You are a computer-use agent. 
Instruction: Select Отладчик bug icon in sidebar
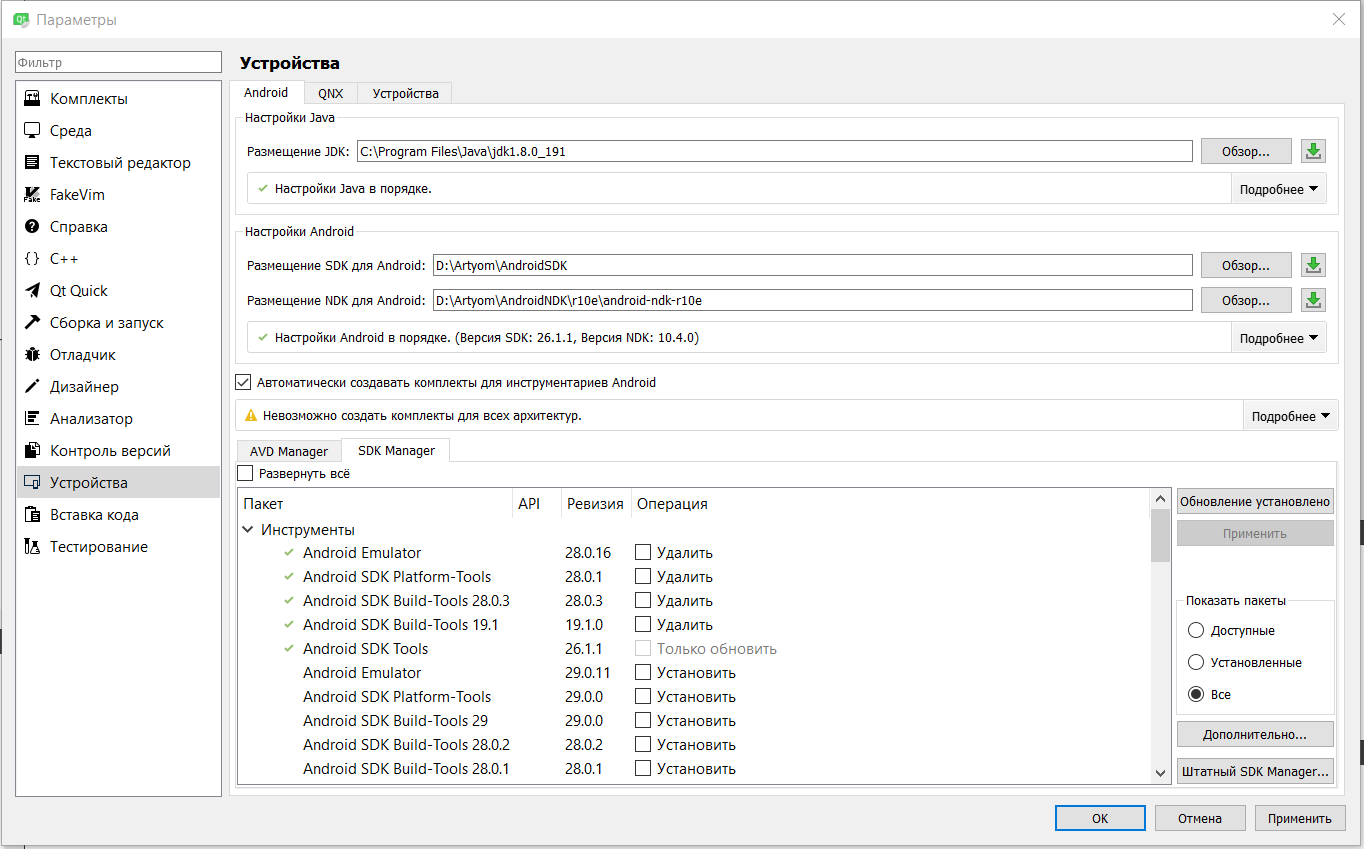(32, 355)
